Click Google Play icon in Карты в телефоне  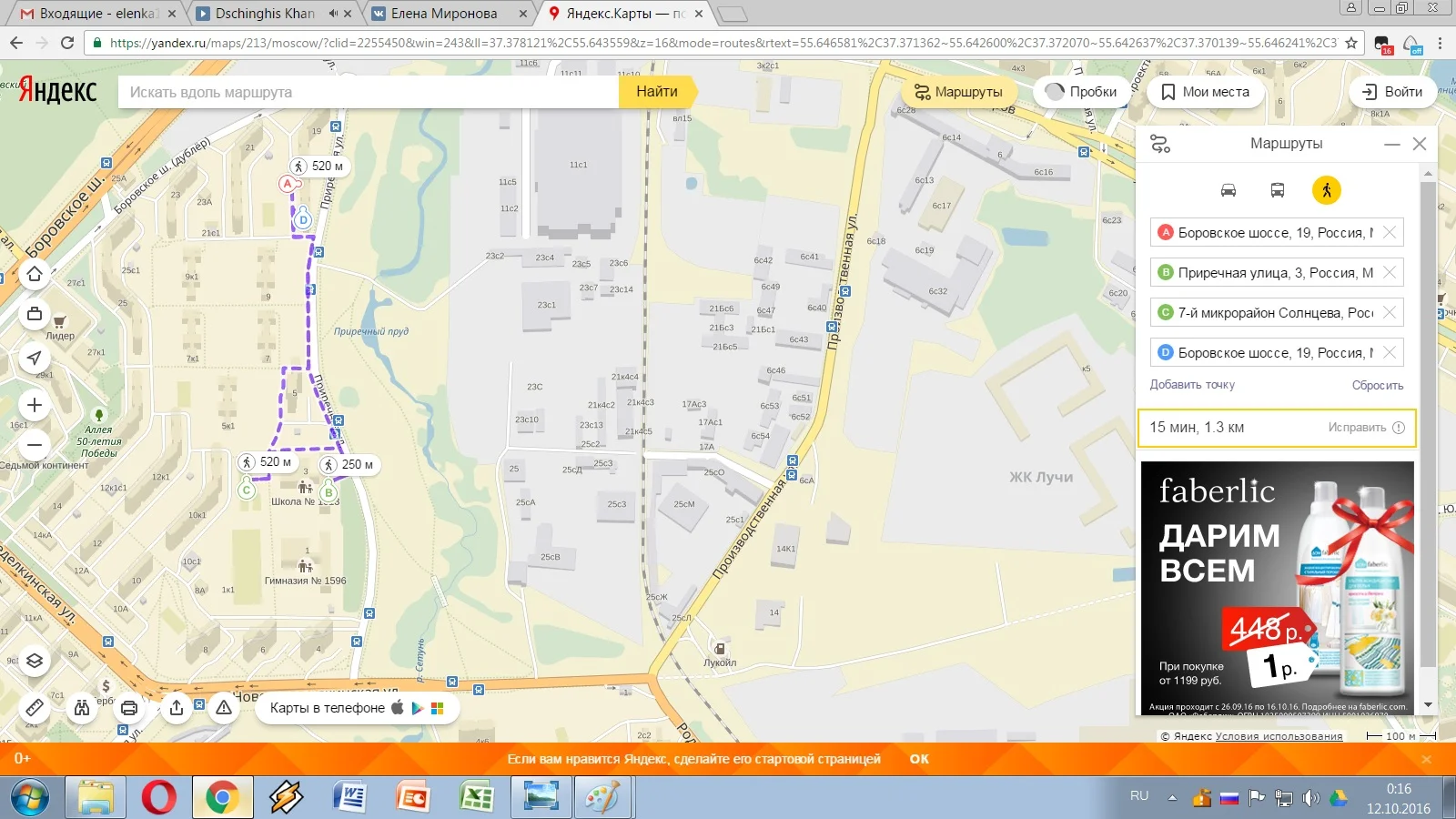point(418,708)
